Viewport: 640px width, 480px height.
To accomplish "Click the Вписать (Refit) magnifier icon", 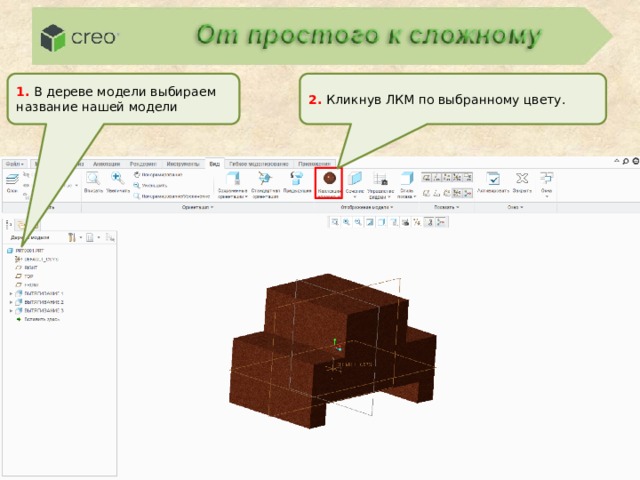I will pyautogui.click(x=93, y=178).
